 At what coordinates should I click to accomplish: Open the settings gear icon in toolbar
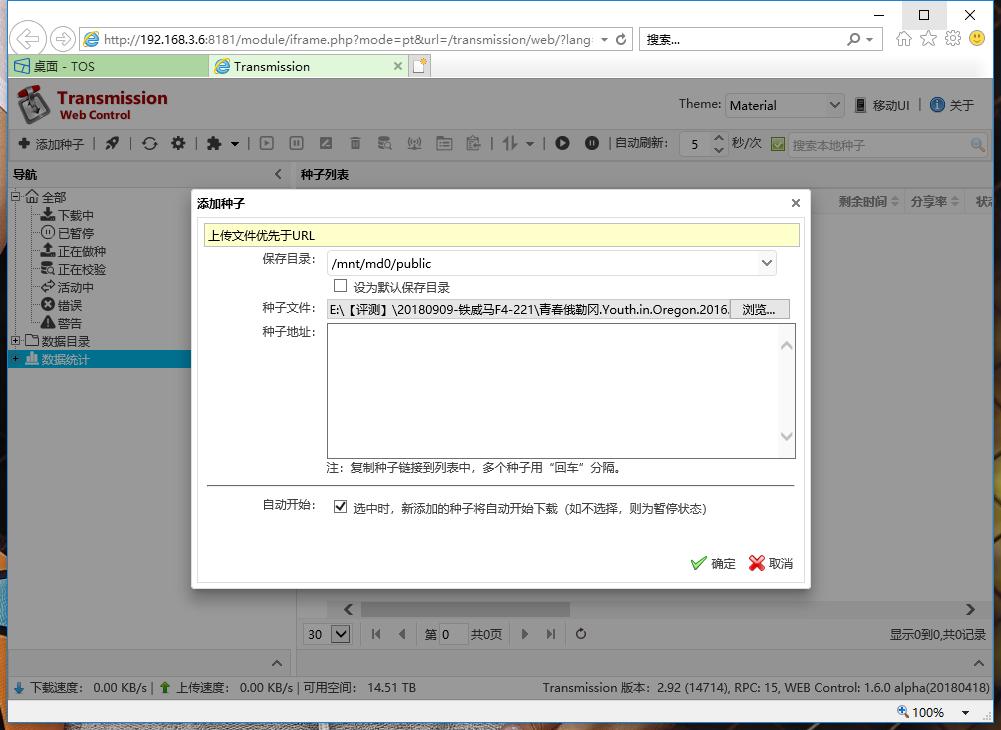click(x=178, y=143)
